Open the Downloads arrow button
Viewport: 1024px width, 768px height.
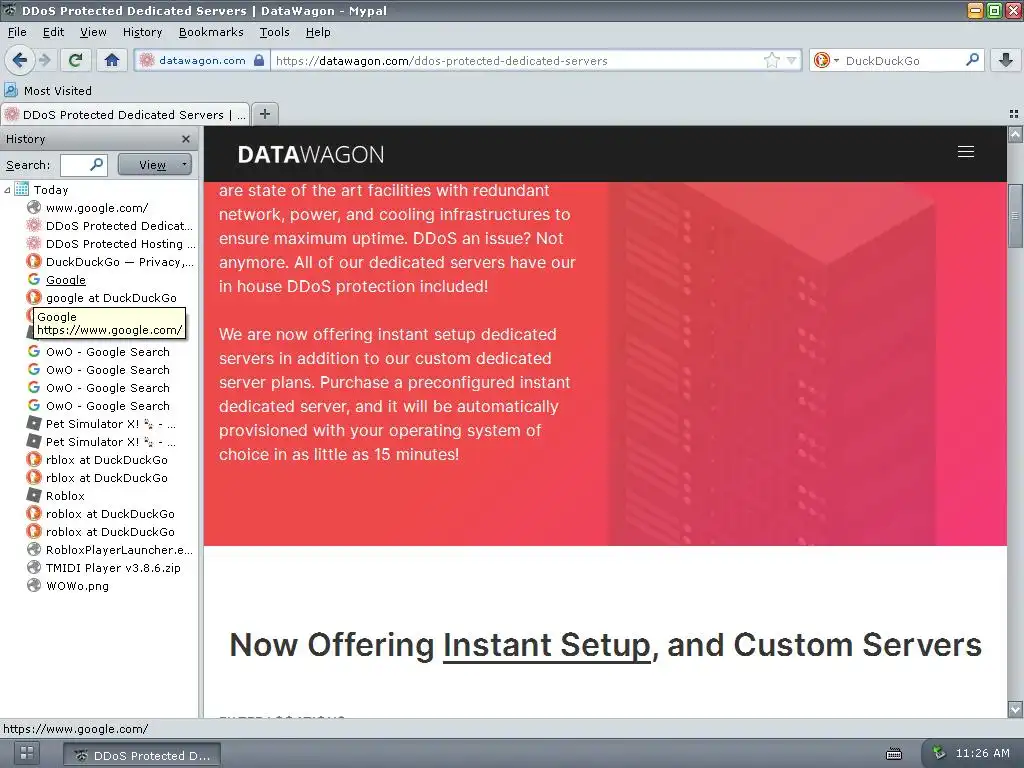(1006, 60)
